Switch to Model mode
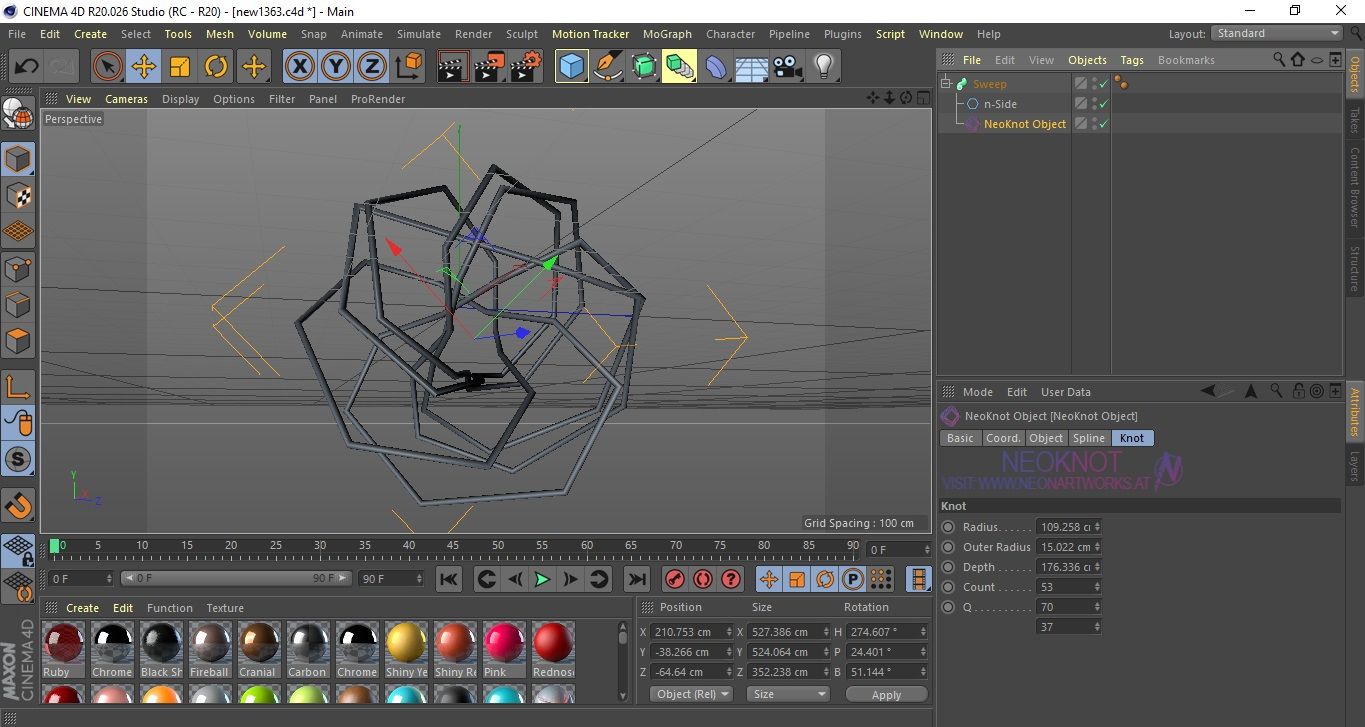1365x727 pixels. pos(18,160)
